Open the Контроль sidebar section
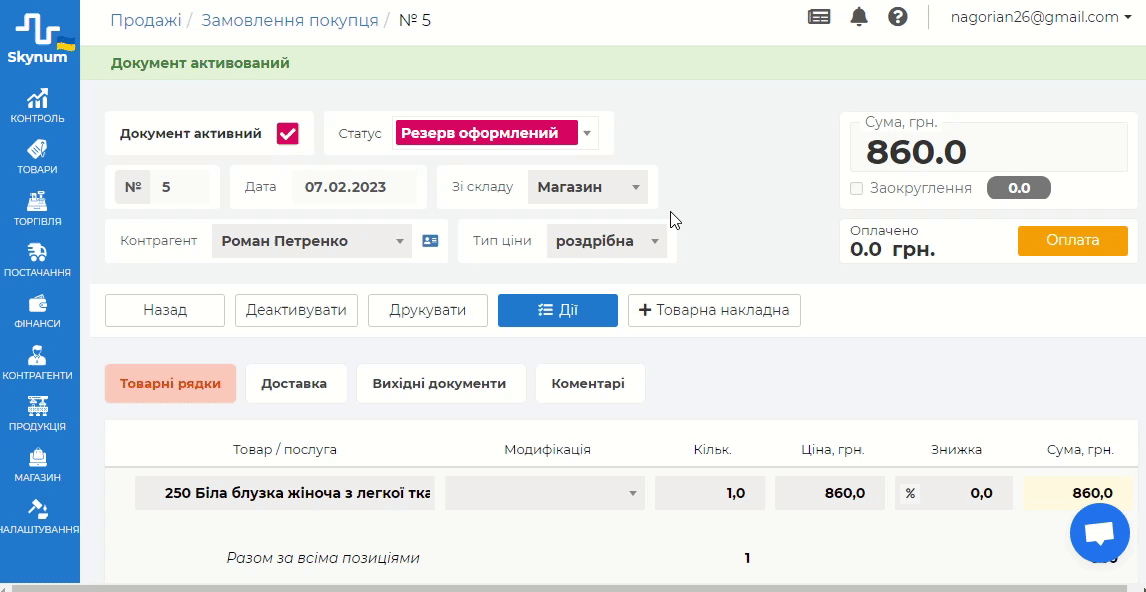1146x592 pixels. (x=38, y=106)
